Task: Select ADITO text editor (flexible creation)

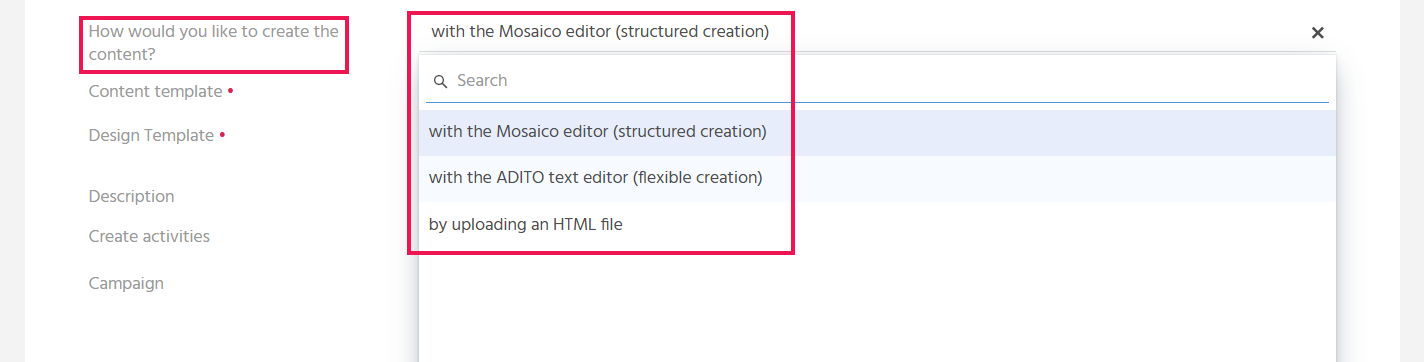Action: (x=877, y=178)
